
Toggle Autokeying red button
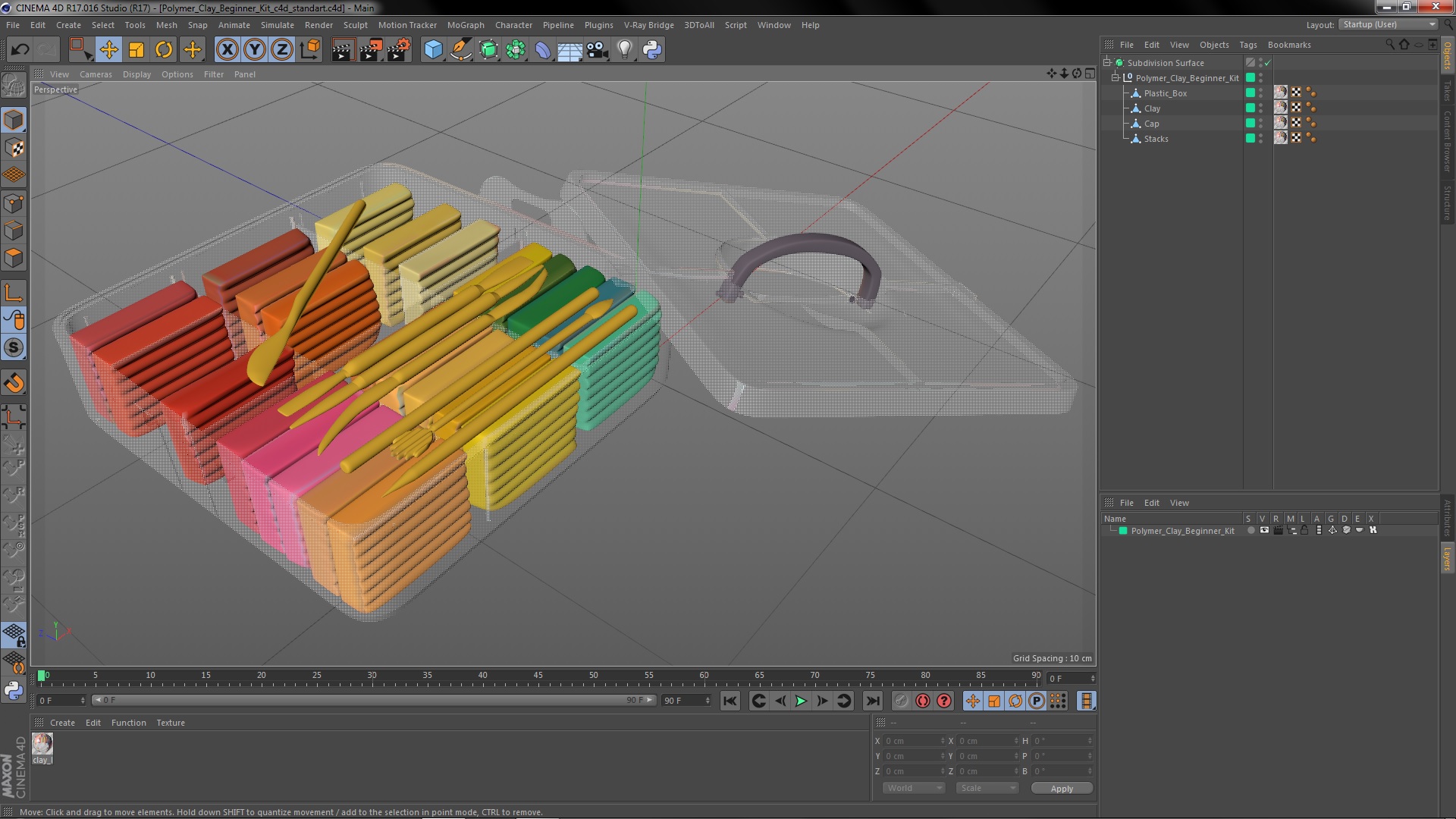click(922, 701)
